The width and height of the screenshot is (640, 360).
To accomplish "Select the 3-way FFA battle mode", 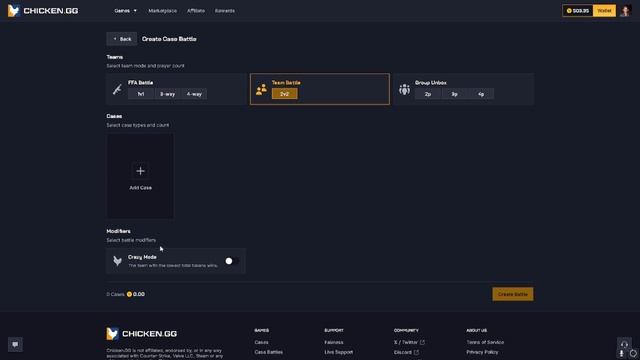I will [167, 94].
